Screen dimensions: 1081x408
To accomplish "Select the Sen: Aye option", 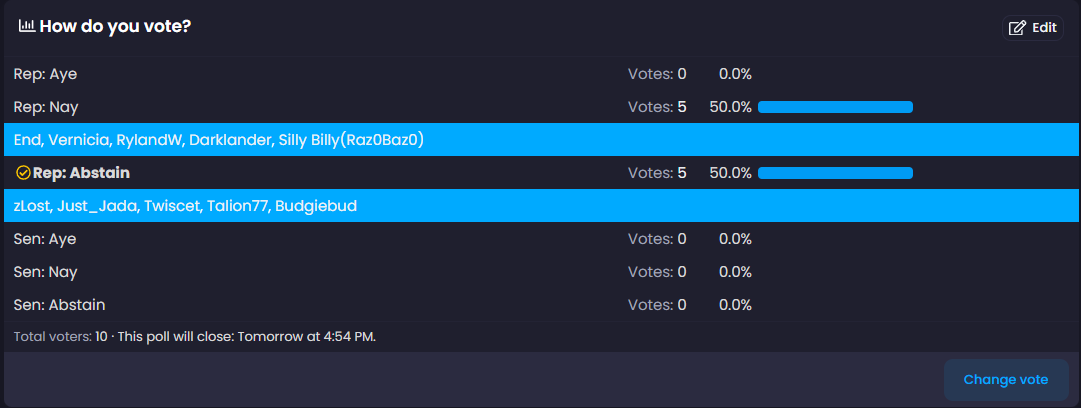I will (45, 239).
